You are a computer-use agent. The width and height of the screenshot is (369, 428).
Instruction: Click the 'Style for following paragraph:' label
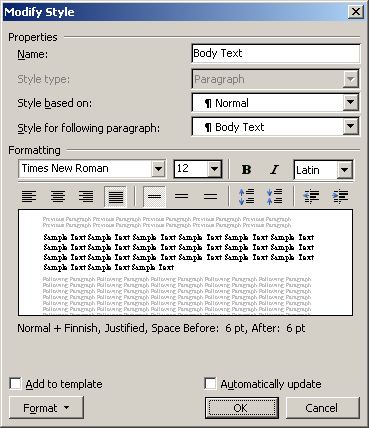point(88,128)
